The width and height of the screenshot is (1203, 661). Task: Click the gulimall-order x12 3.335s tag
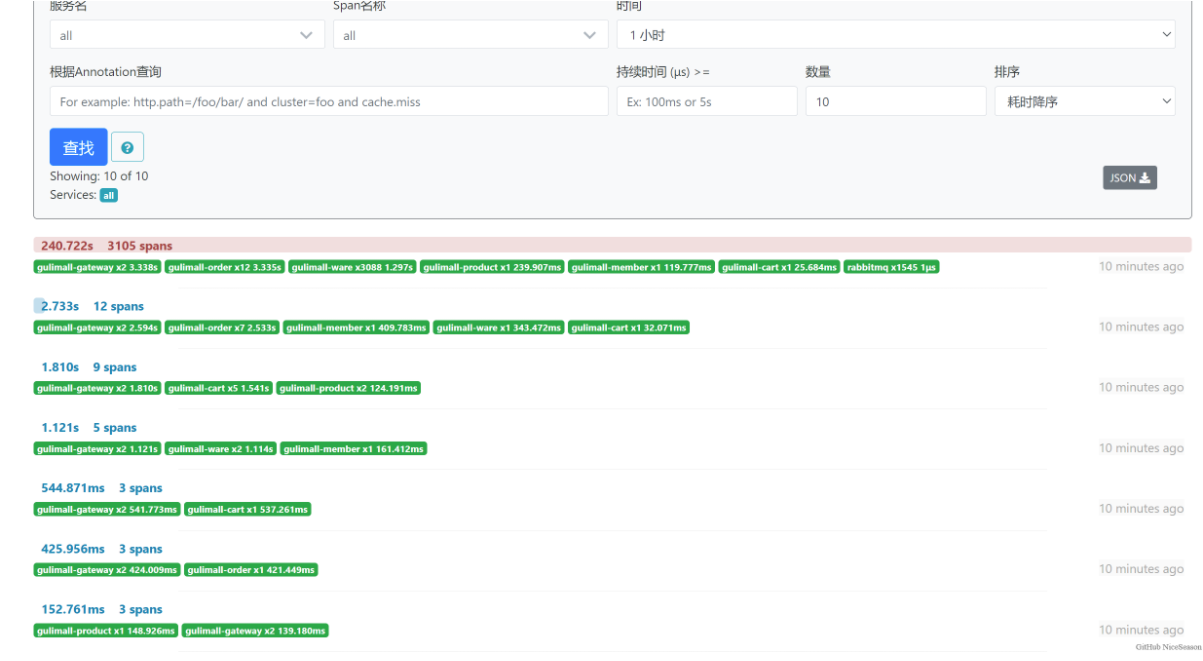pyautogui.click(x=225, y=267)
